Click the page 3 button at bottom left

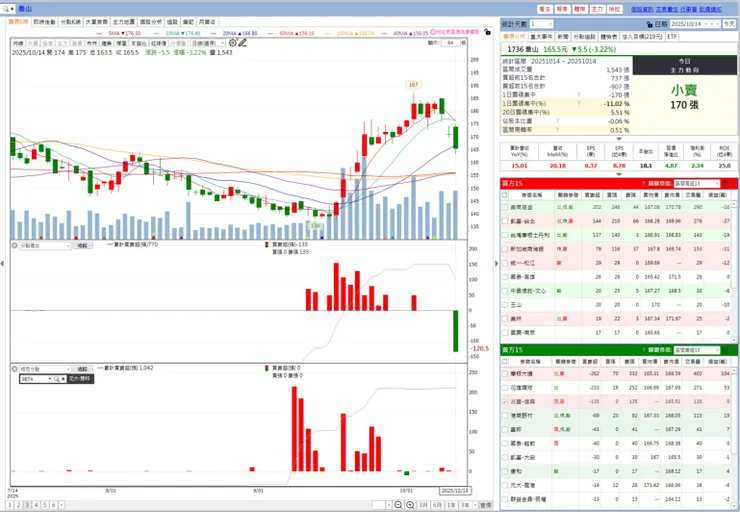pos(27,505)
